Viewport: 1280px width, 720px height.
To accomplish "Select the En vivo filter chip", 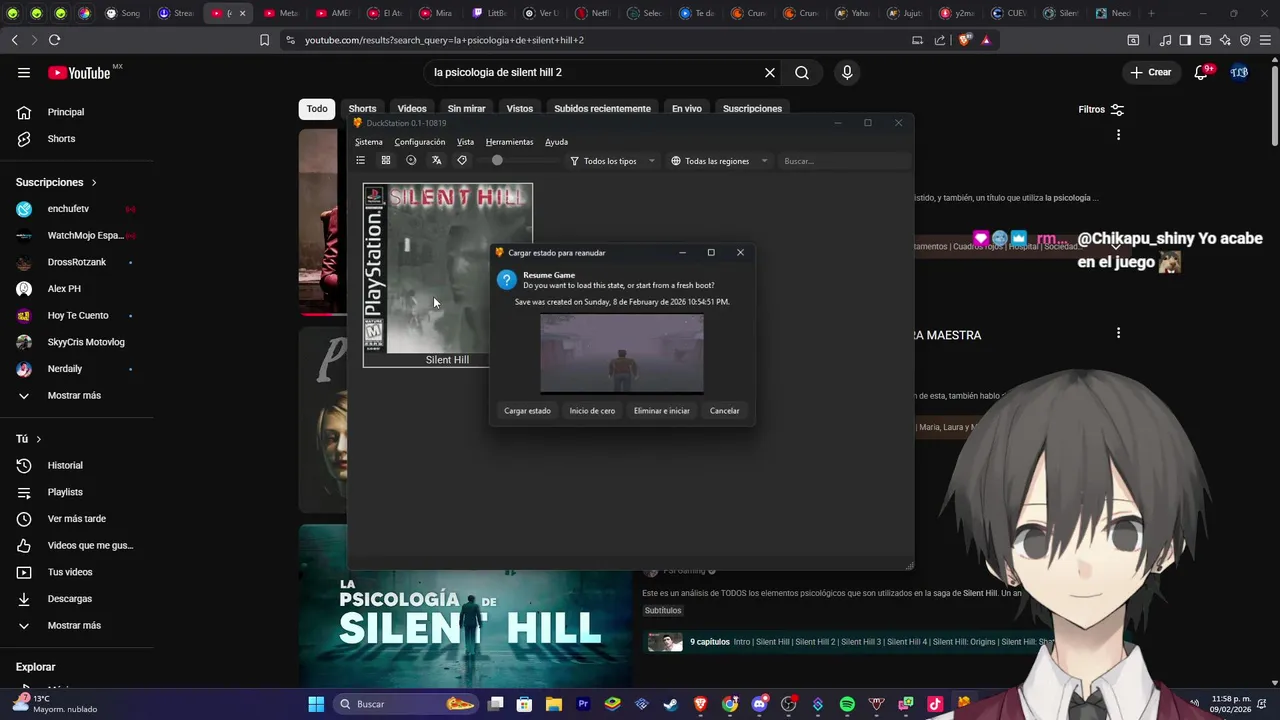I will pos(687,108).
